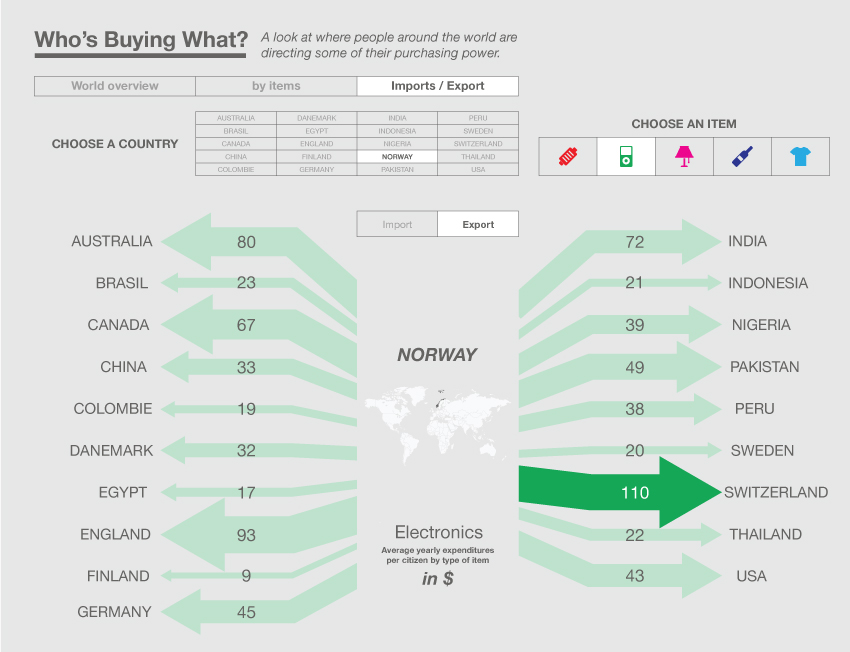Click the India 72 arrow bar
The height and width of the screenshot is (652, 850).
[x=634, y=241]
